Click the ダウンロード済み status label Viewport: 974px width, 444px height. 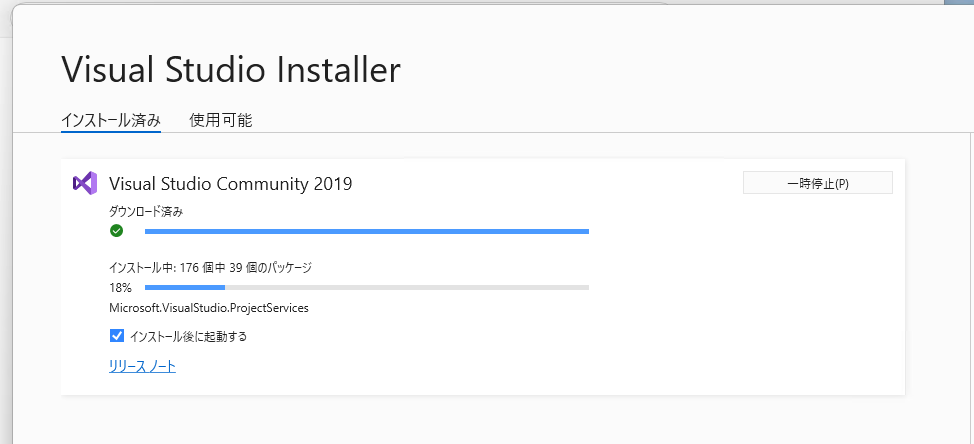[146, 211]
